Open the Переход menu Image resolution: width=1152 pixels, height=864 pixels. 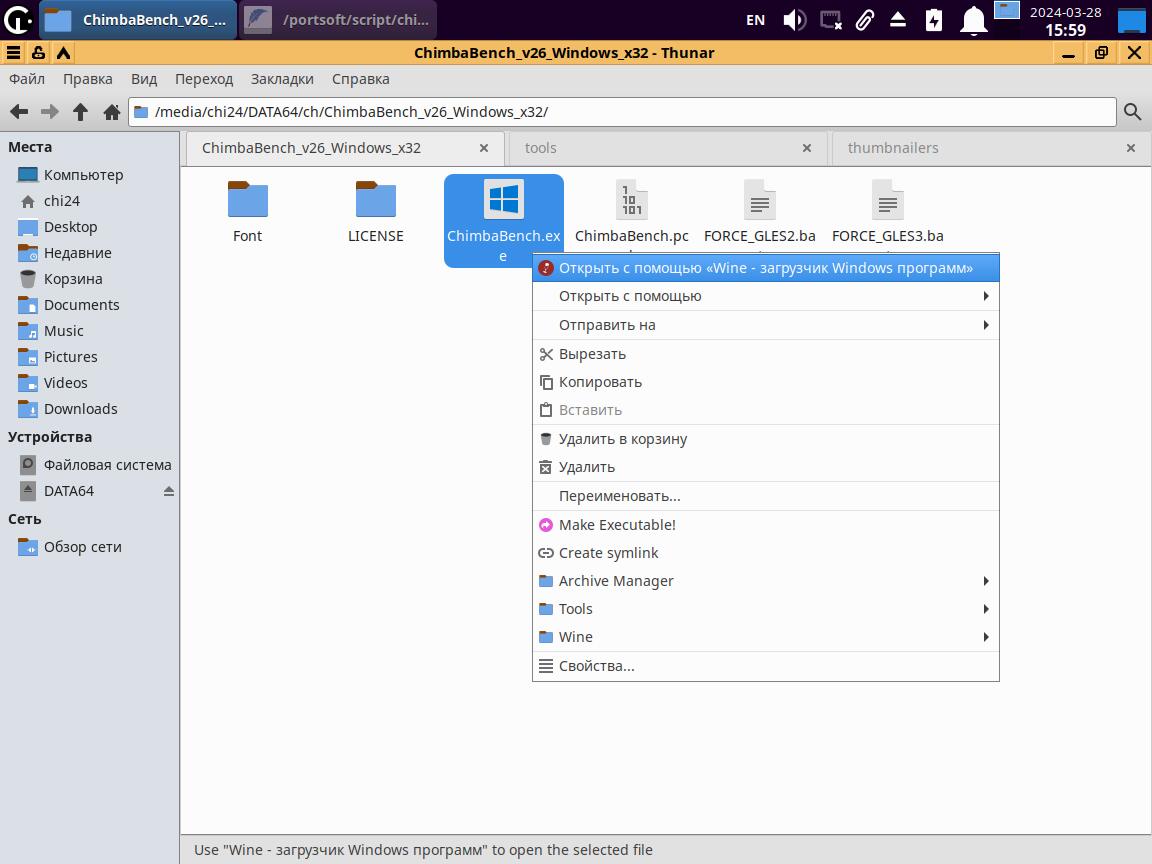pos(204,79)
